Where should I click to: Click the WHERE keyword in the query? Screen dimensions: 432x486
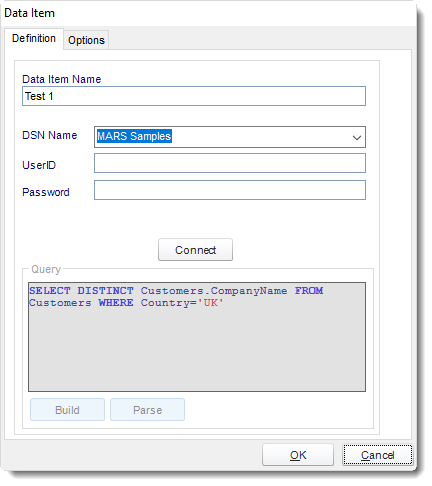[x=116, y=303]
